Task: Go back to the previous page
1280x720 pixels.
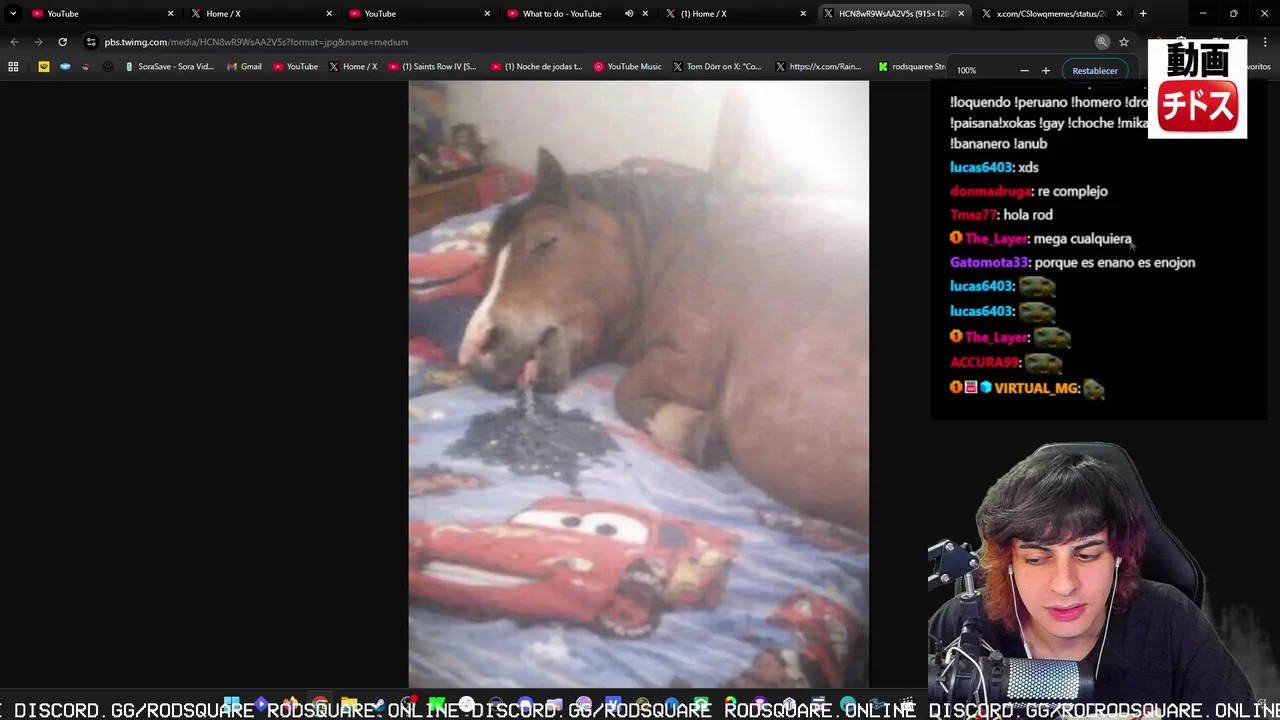Action: click(14, 42)
